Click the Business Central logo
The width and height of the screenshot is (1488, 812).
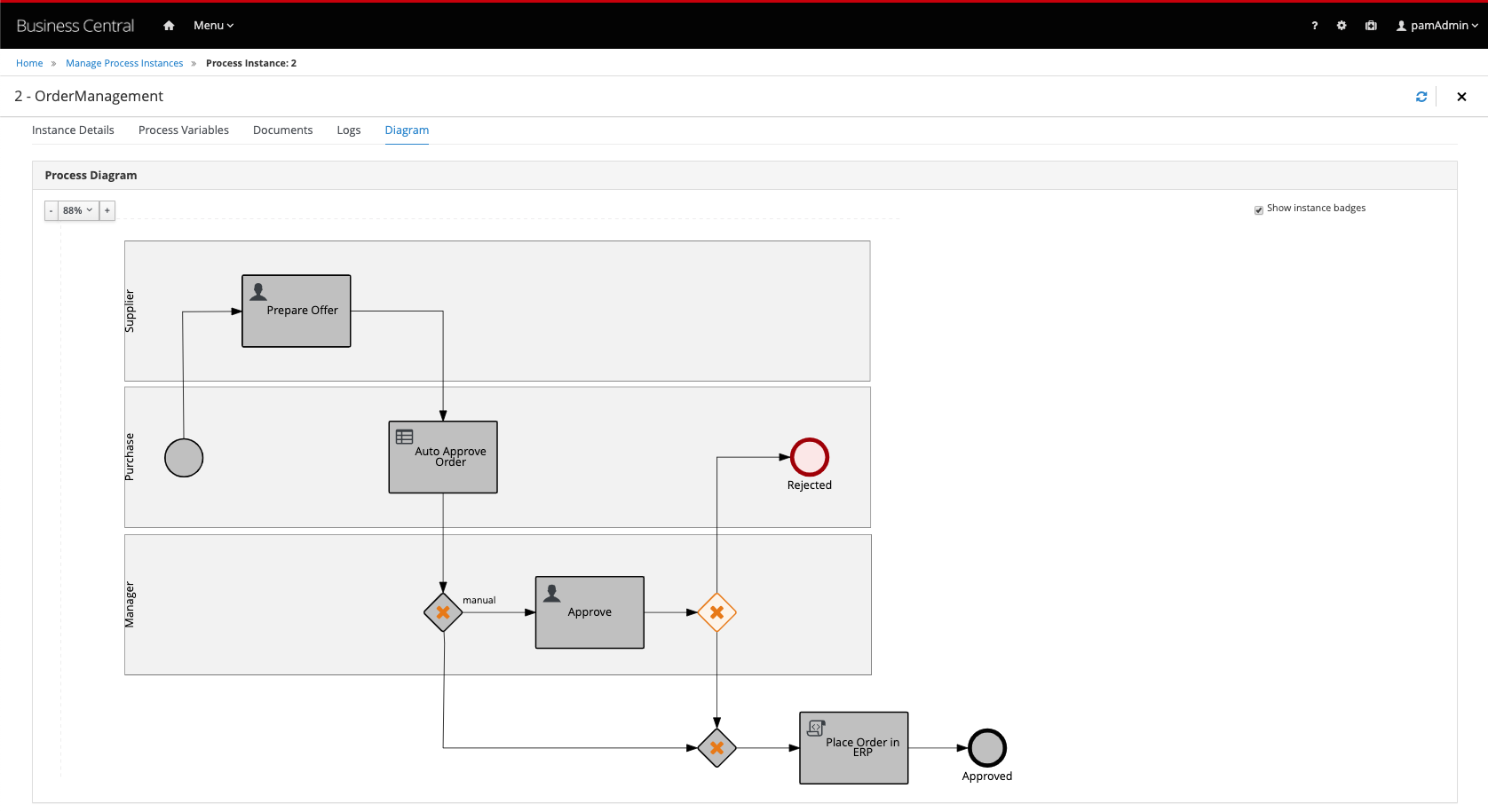(75, 26)
